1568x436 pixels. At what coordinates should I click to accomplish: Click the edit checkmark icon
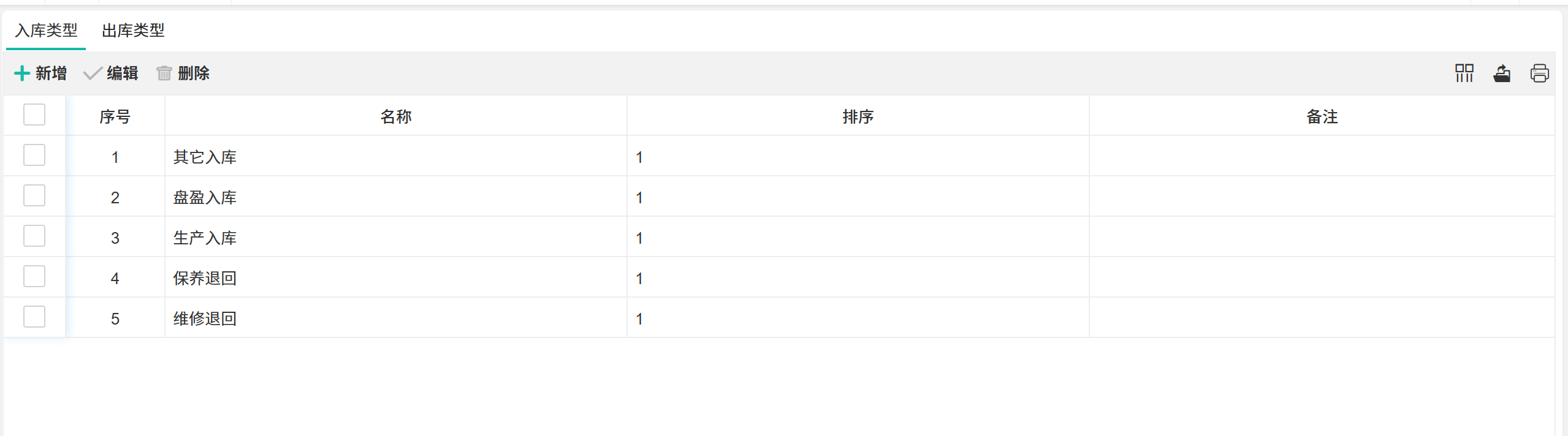coord(93,73)
